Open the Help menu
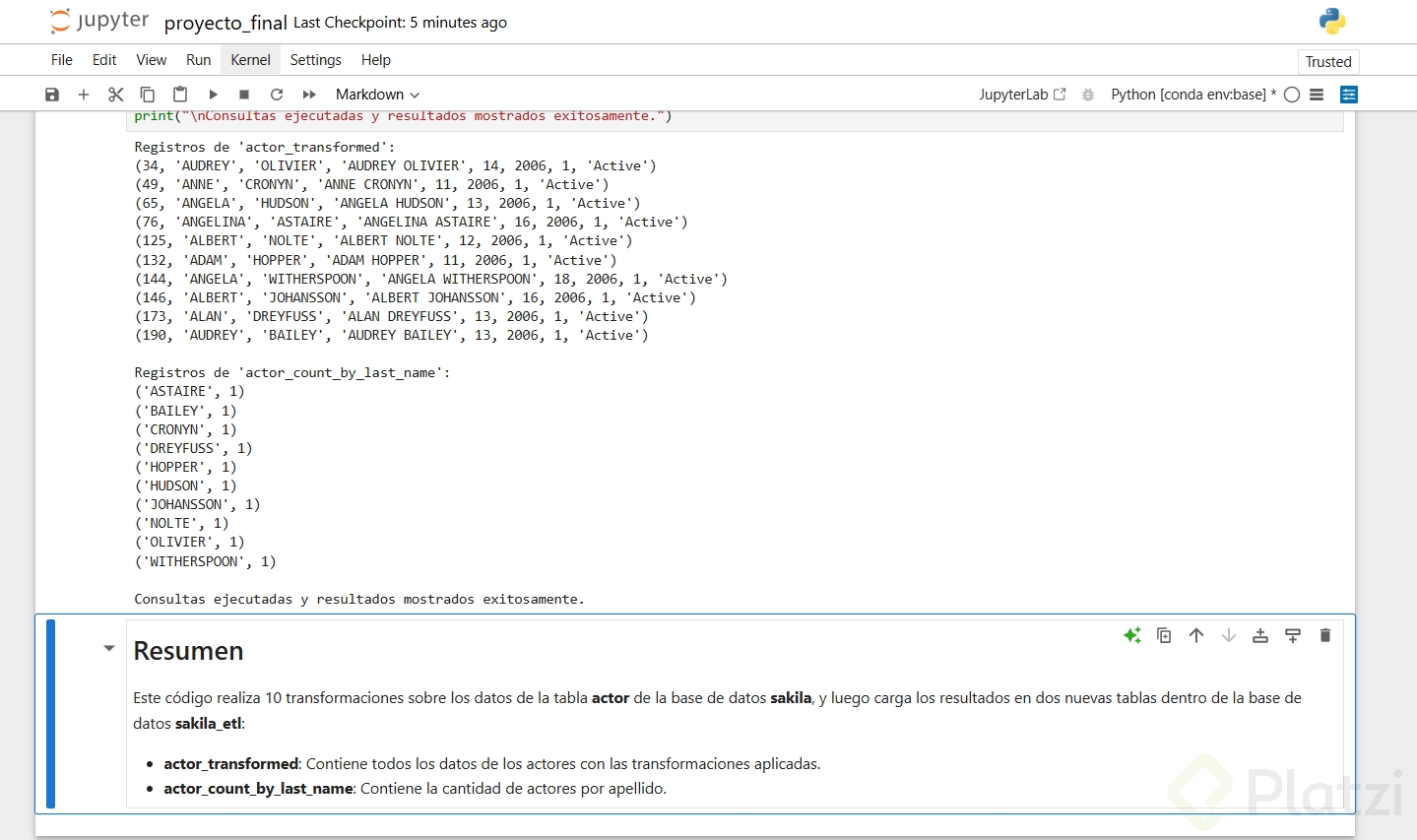 click(x=376, y=60)
